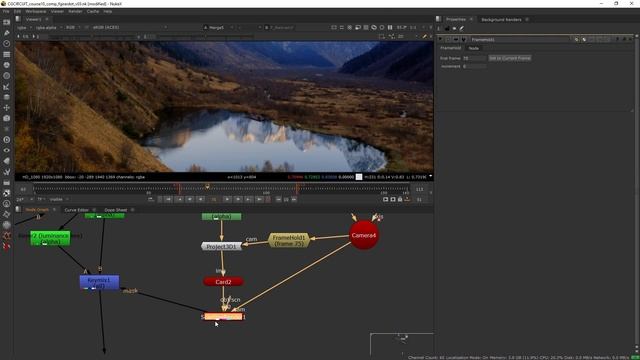Open the Keyer nodes toolbar menu

coord(7,87)
